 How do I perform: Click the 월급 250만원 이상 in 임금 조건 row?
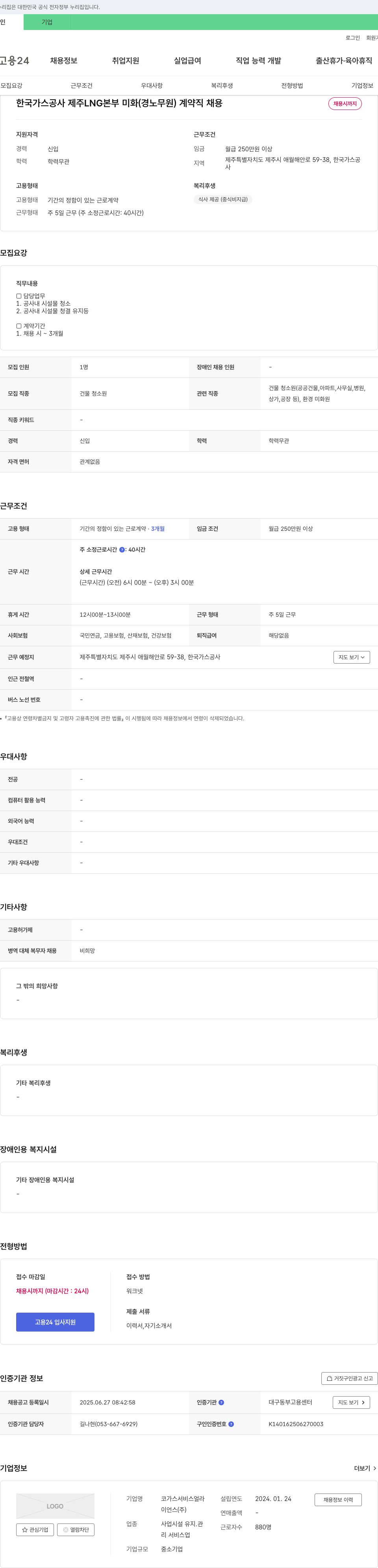pos(291,529)
